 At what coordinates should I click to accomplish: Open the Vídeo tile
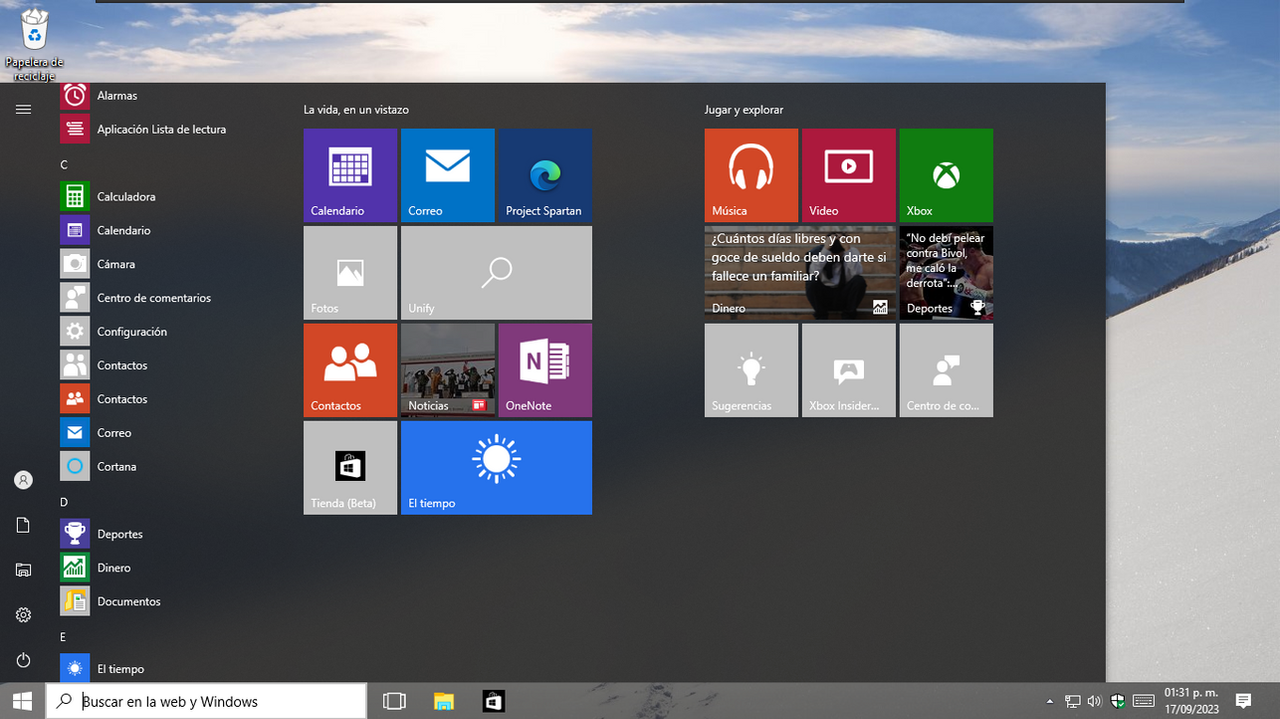pos(848,175)
